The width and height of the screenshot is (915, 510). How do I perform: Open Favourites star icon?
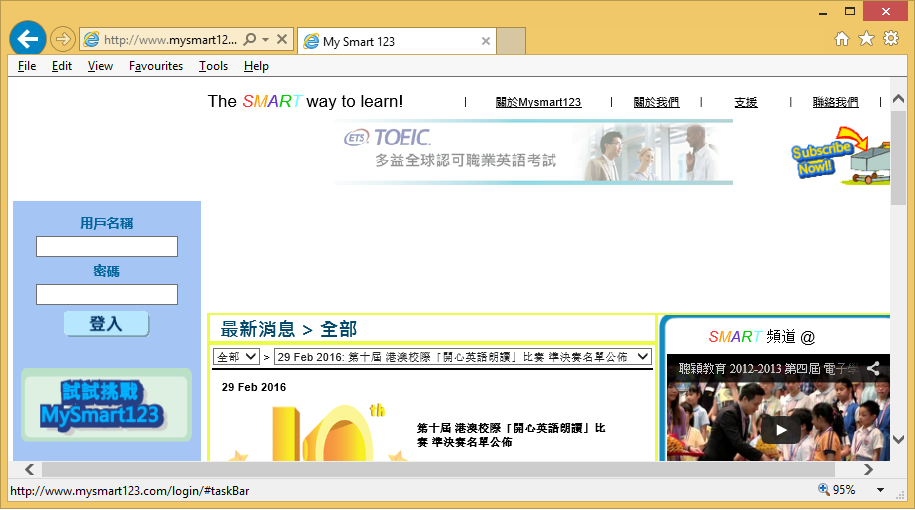[x=866, y=39]
